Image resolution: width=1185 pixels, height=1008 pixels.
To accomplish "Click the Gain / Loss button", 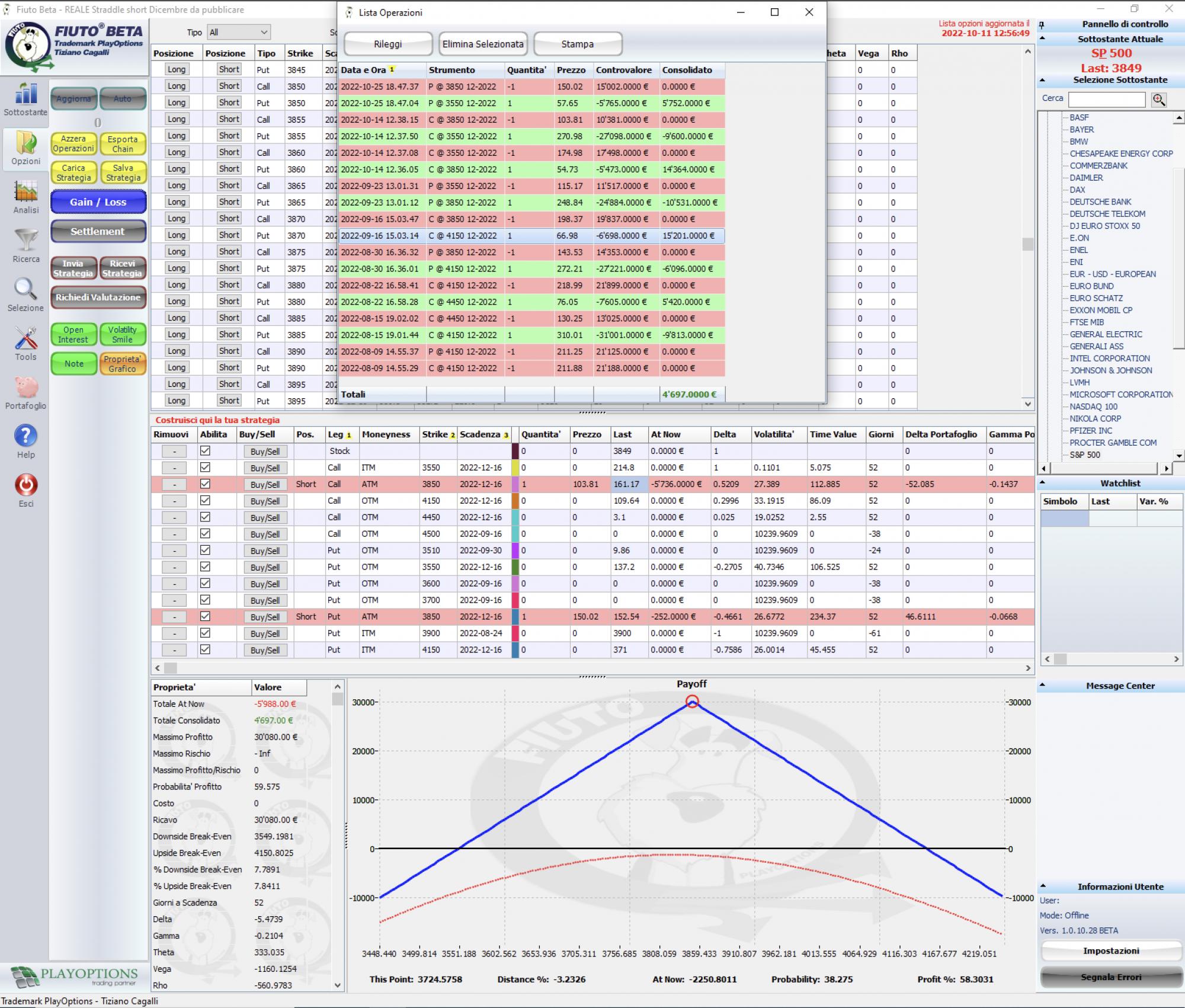I will tap(98, 202).
